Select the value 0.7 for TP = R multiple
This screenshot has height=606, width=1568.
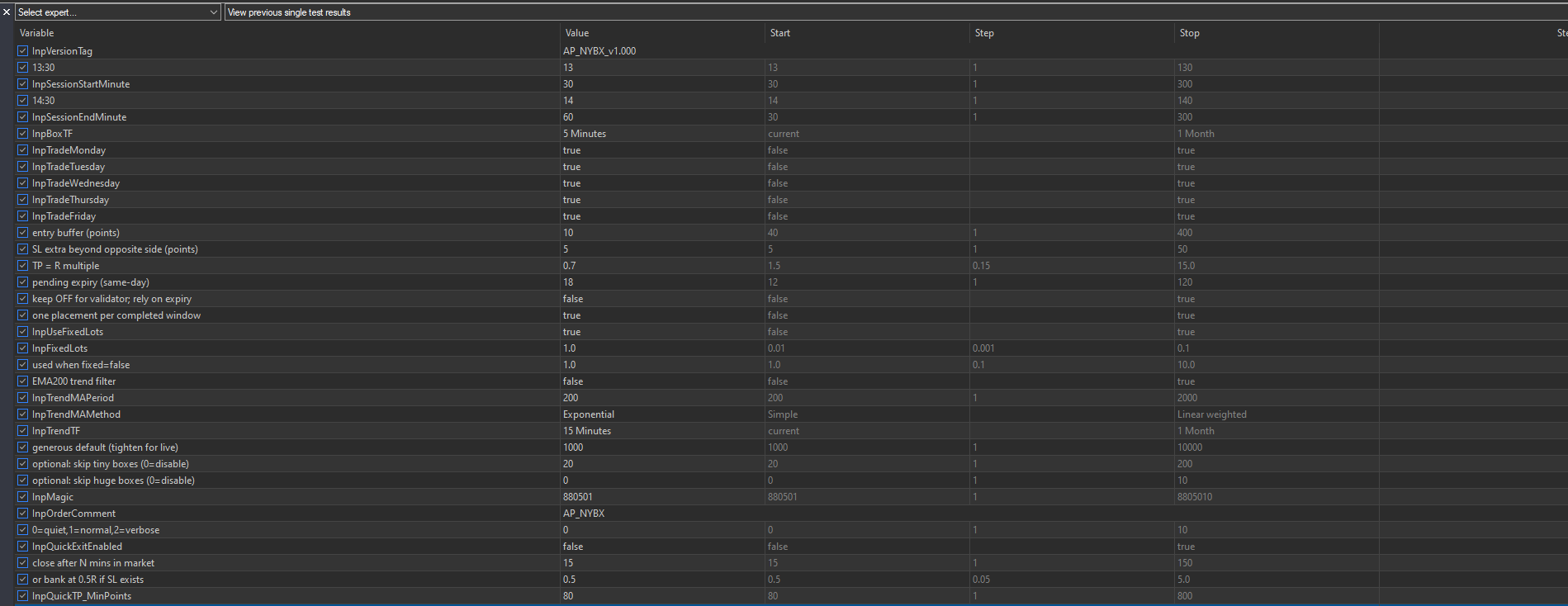662,266
